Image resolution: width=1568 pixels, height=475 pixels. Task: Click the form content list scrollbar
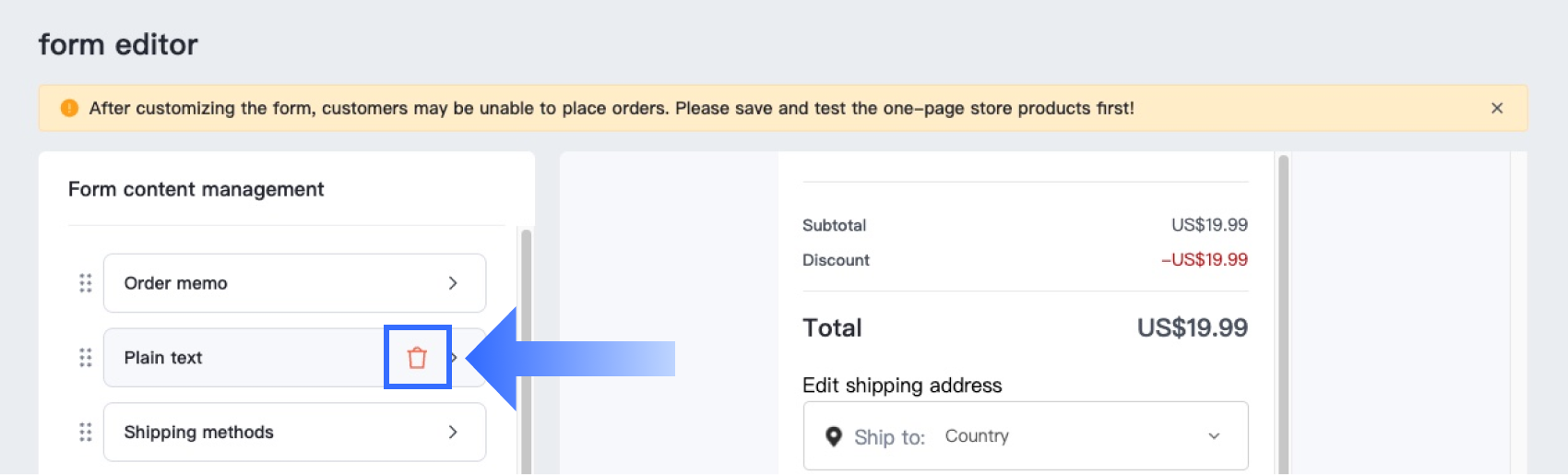pyautogui.click(x=527, y=350)
